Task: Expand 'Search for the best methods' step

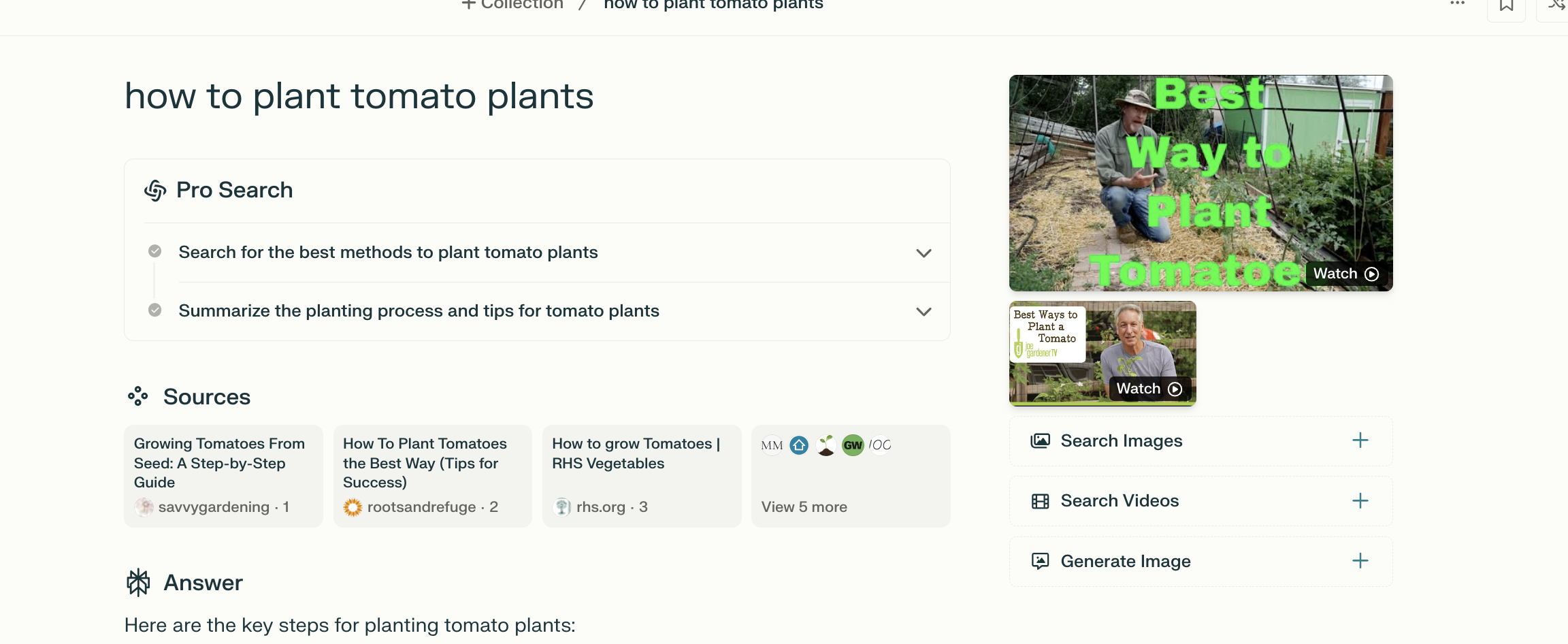Action: [x=923, y=253]
